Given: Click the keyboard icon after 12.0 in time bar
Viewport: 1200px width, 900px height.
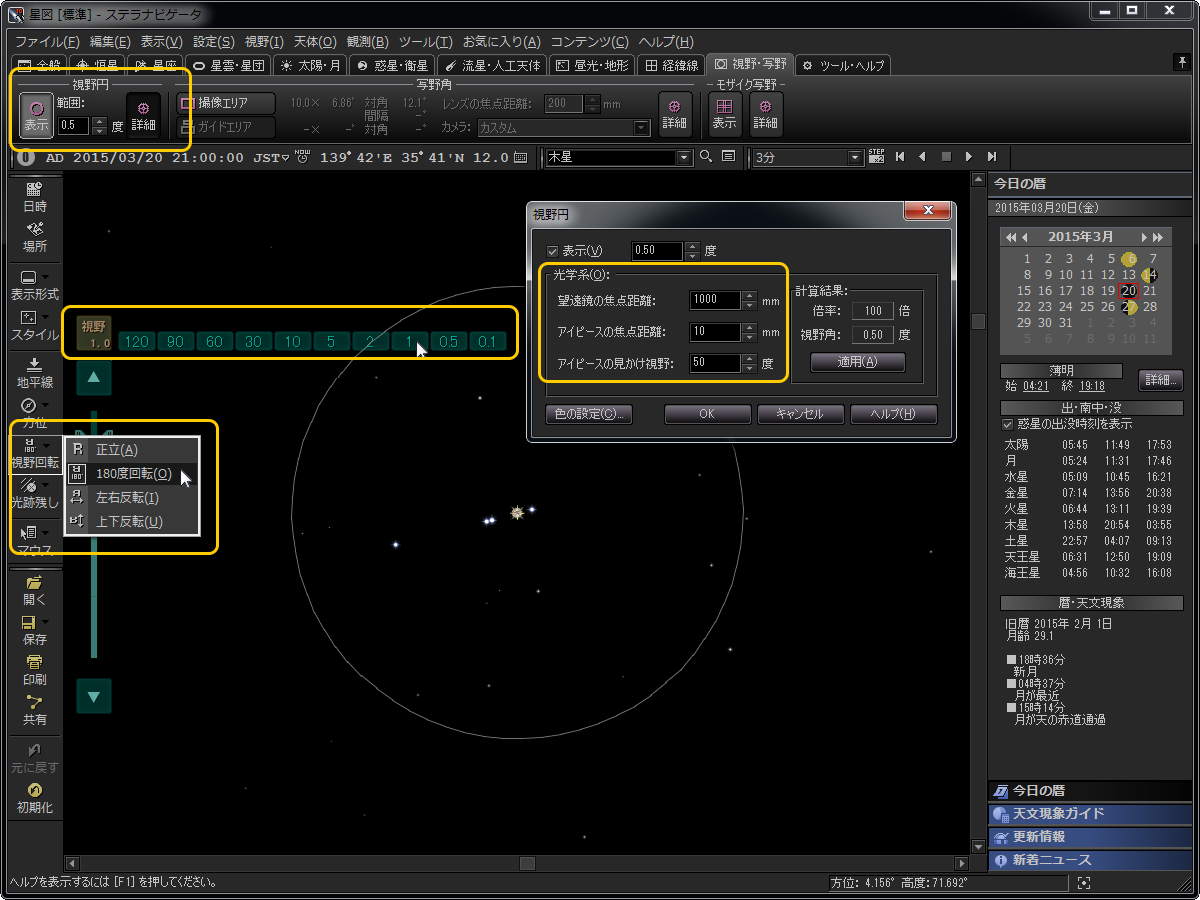Looking at the screenshot, I should pos(520,157).
